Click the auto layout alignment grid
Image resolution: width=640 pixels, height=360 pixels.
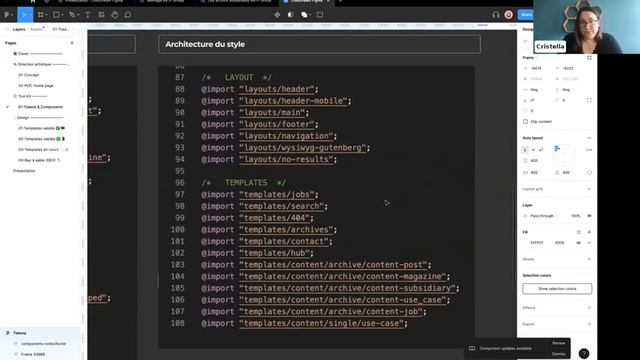coord(564,155)
